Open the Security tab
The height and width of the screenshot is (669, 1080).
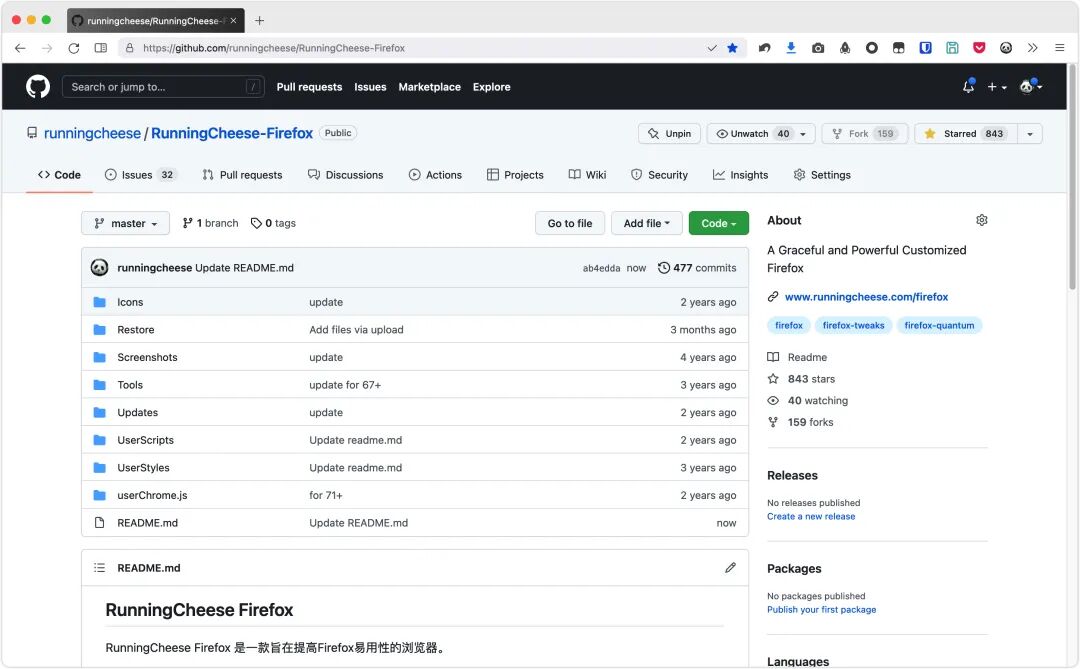(659, 175)
